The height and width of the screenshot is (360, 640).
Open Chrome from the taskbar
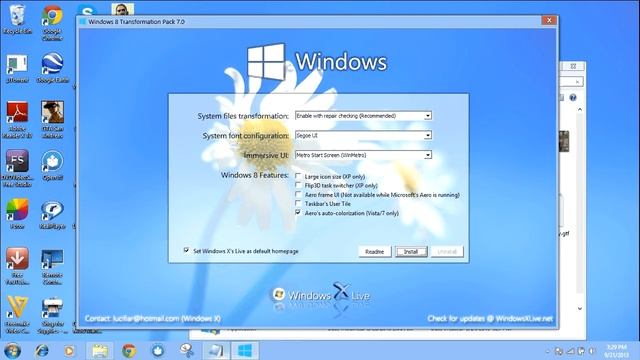coord(129,351)
